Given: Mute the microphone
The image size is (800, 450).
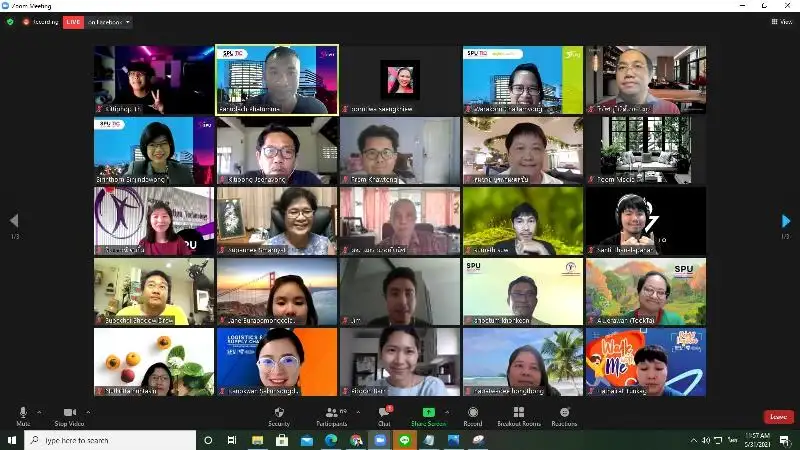Looking at the screenshot, I should tap(22, 412).
